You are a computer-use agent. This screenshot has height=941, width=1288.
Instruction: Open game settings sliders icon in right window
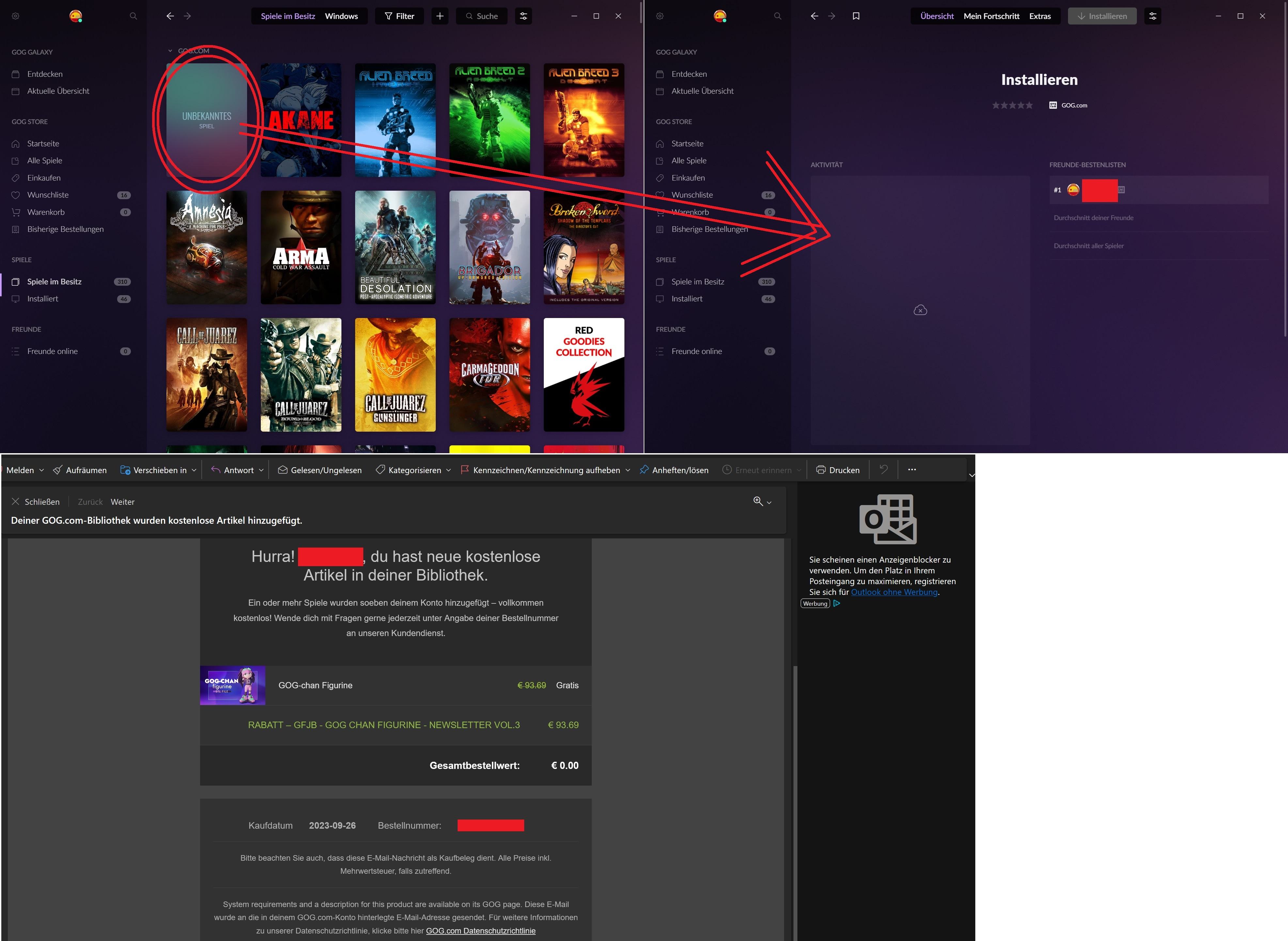point(1153,16)
